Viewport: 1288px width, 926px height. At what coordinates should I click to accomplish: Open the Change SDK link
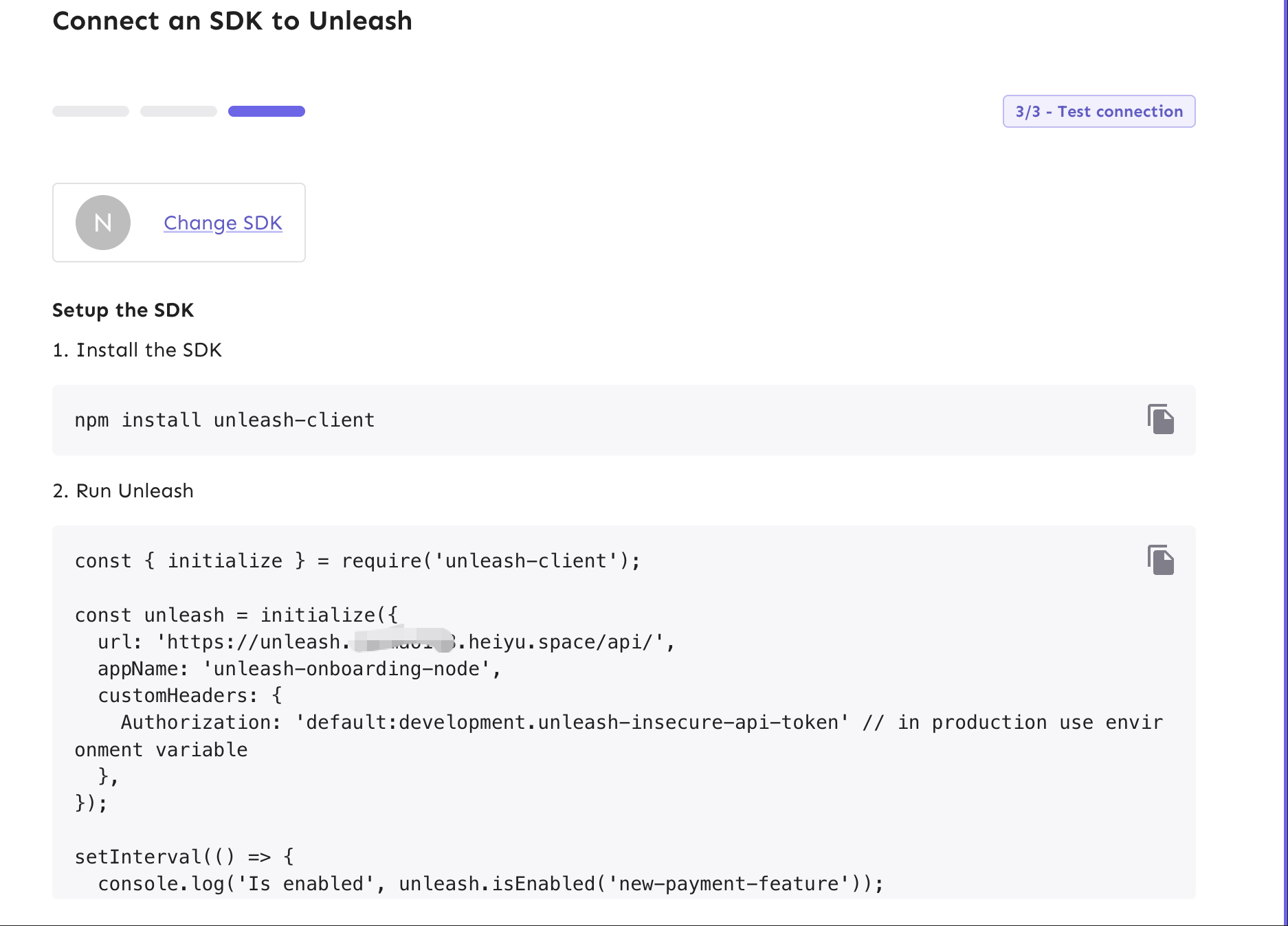223,223
